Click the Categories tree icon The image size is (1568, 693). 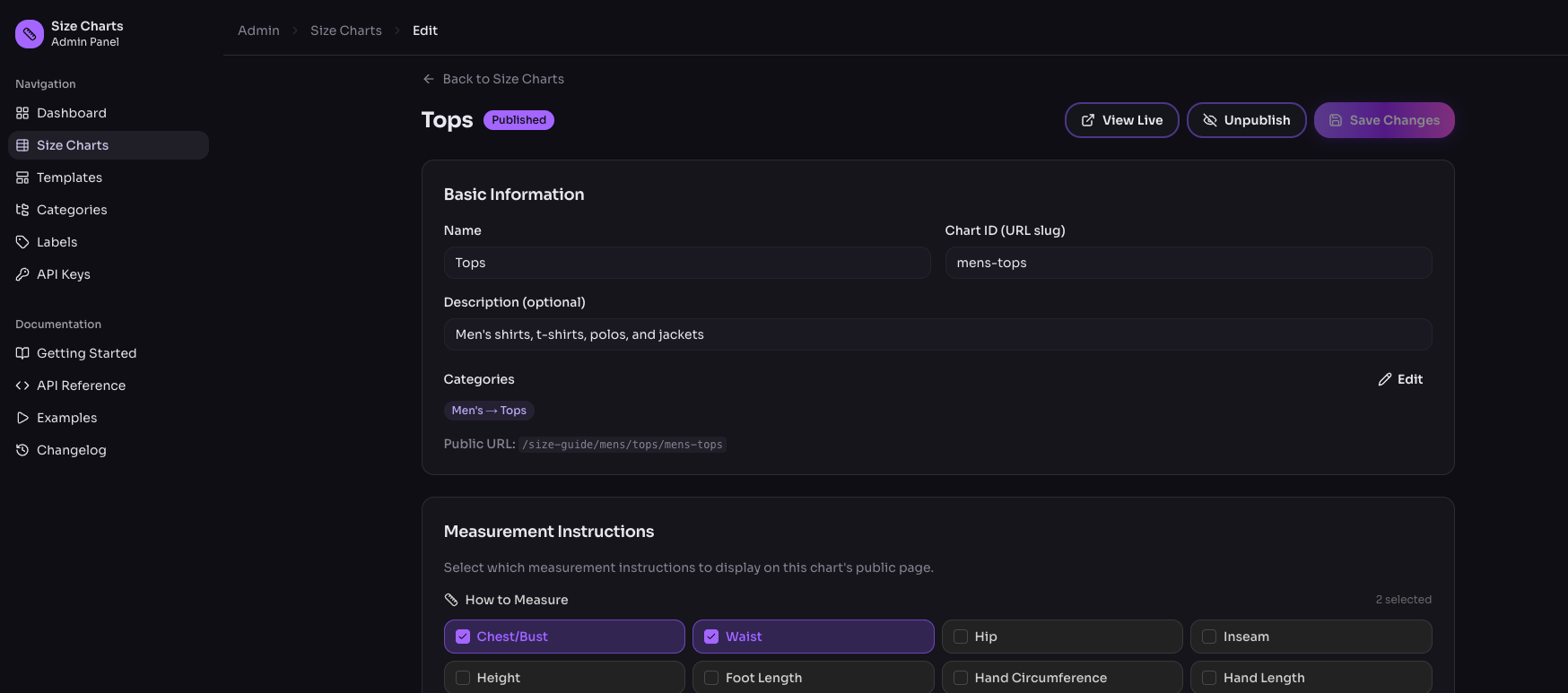pyautogui.click(x=22, y=210)
